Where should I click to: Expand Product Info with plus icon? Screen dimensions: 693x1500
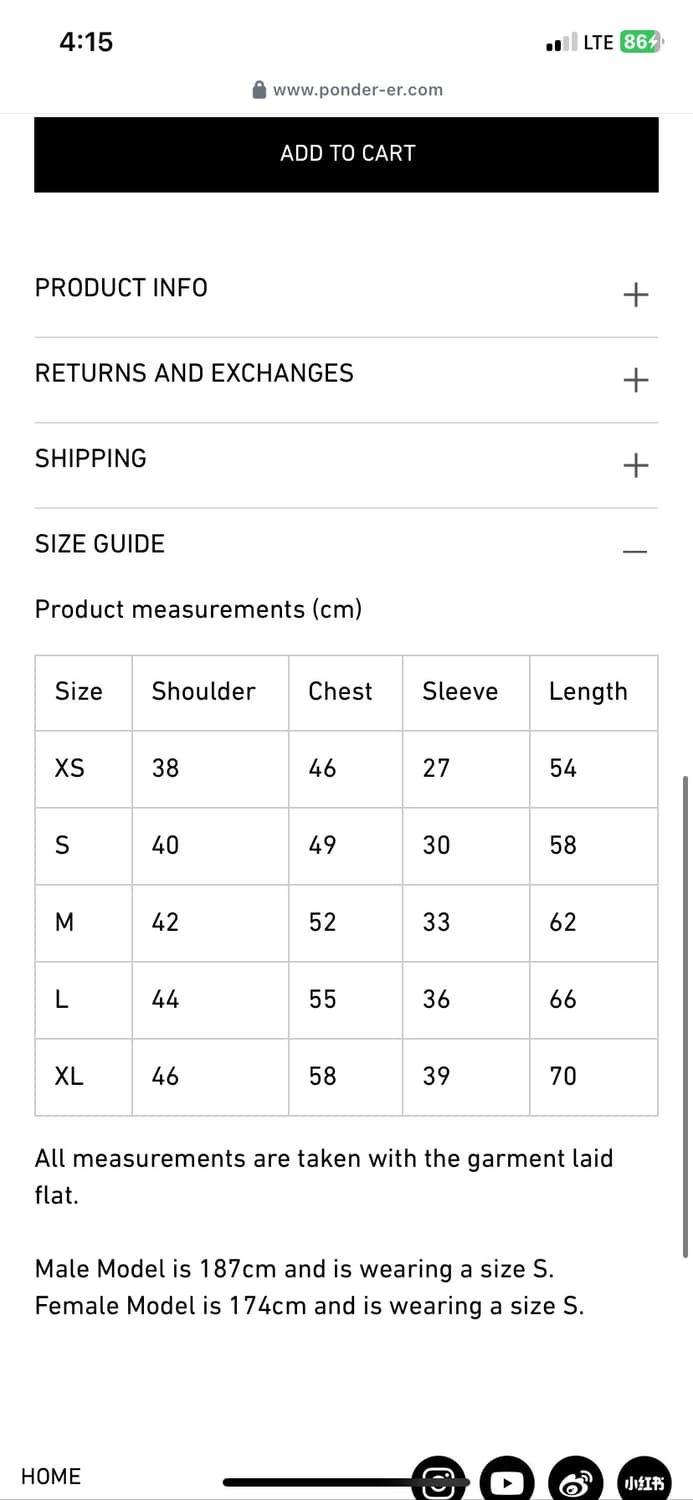coord(635,294)
